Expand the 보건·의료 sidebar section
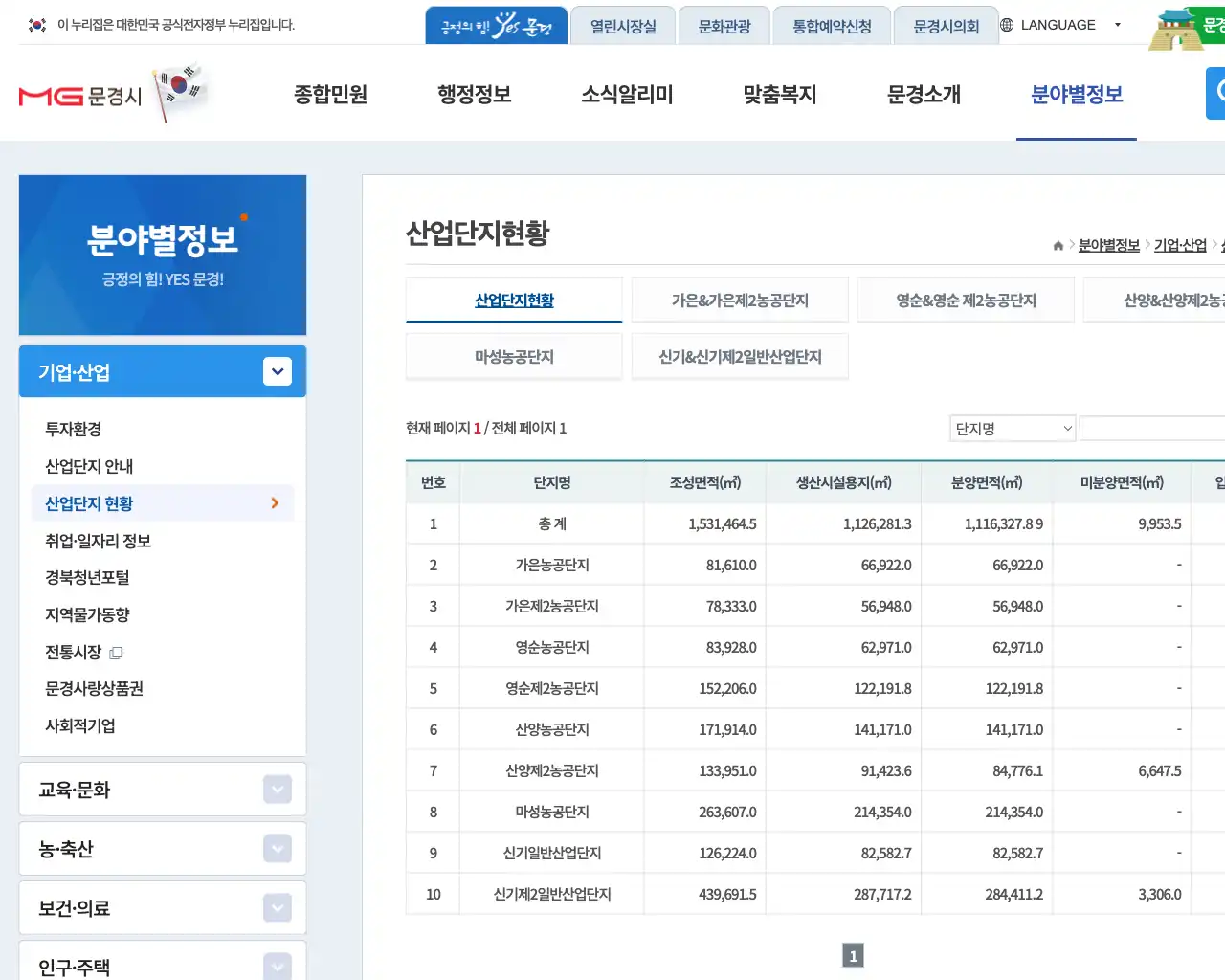Image resolution: width=1225 pixels, height=980 pixels. tap(278, 908)
